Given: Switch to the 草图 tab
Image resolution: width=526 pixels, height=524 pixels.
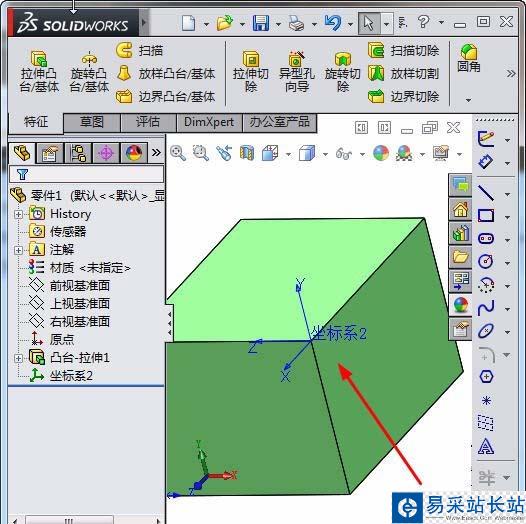Looking at the screenshot, I should 92,122.
